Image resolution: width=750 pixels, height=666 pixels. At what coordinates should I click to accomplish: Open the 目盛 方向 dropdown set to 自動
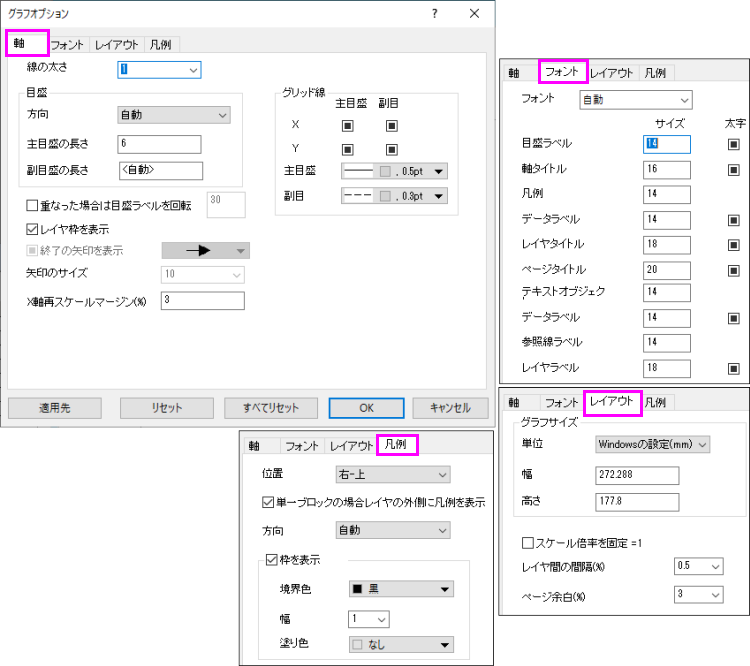pos(174,115)
